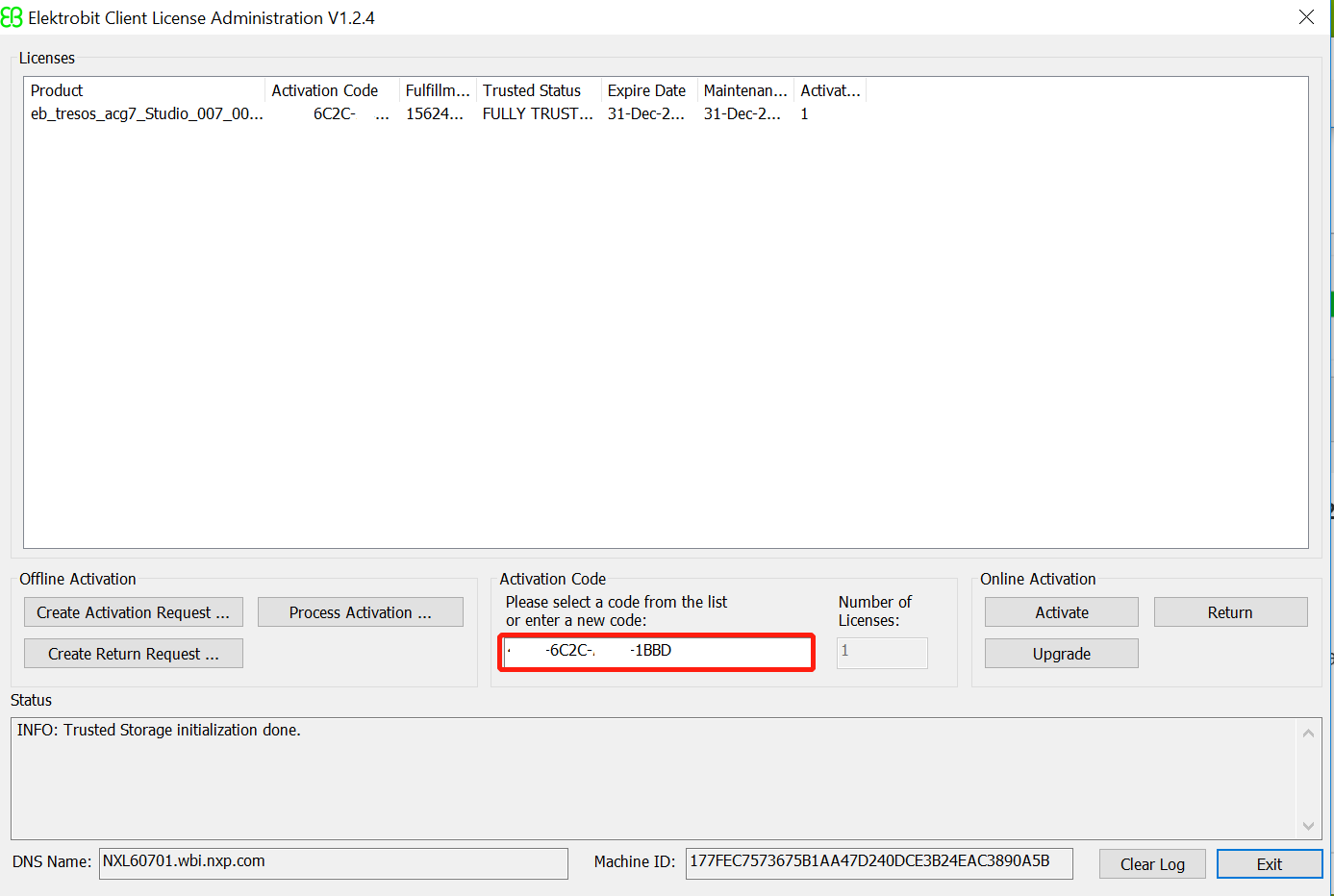
Task: Click the Activate button
Action: click(1062, 612)
